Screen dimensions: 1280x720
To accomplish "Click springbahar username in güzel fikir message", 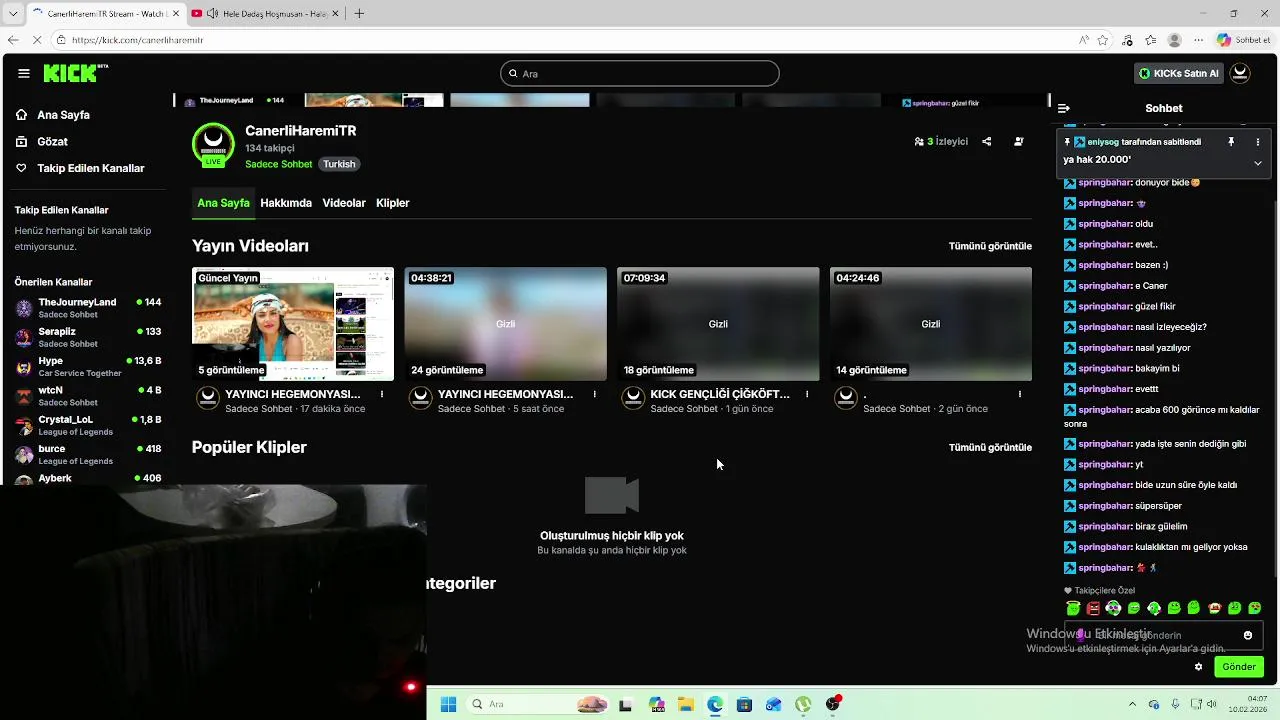I will pyautogui.click(x=1105, y=306).
